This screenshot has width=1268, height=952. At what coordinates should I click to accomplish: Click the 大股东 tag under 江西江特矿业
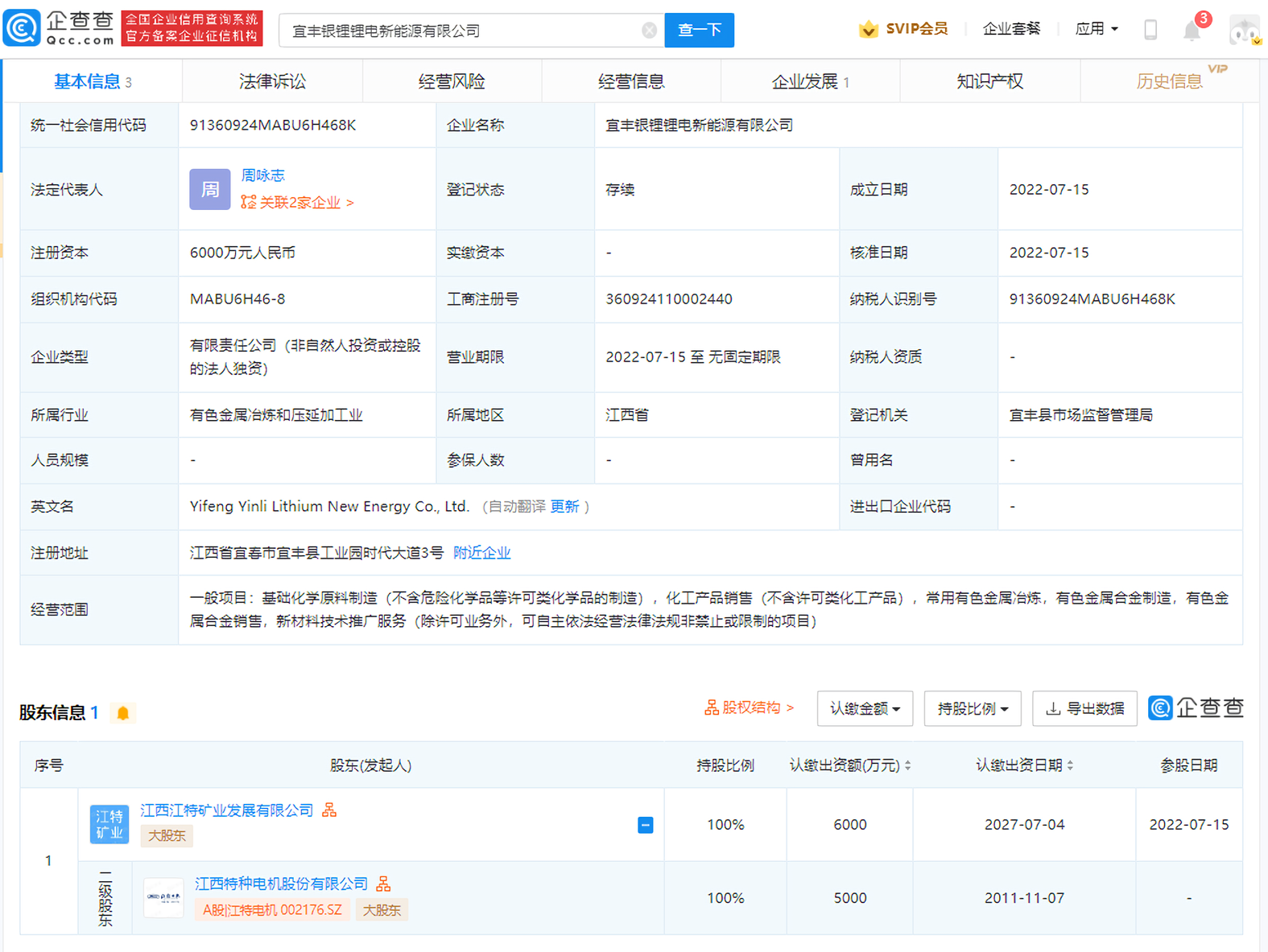[167, 836]
